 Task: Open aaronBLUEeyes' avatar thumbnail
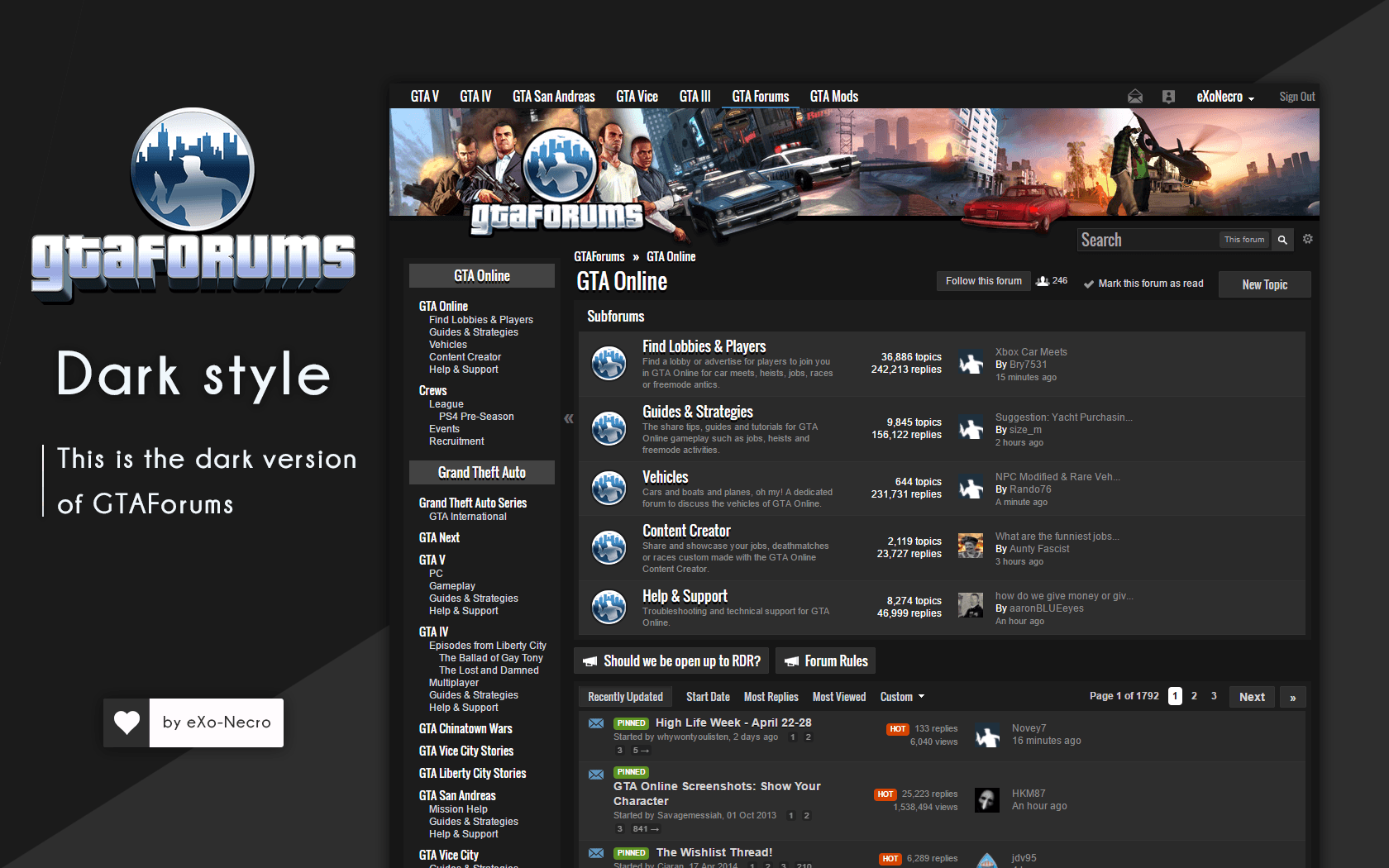point(971,605)
